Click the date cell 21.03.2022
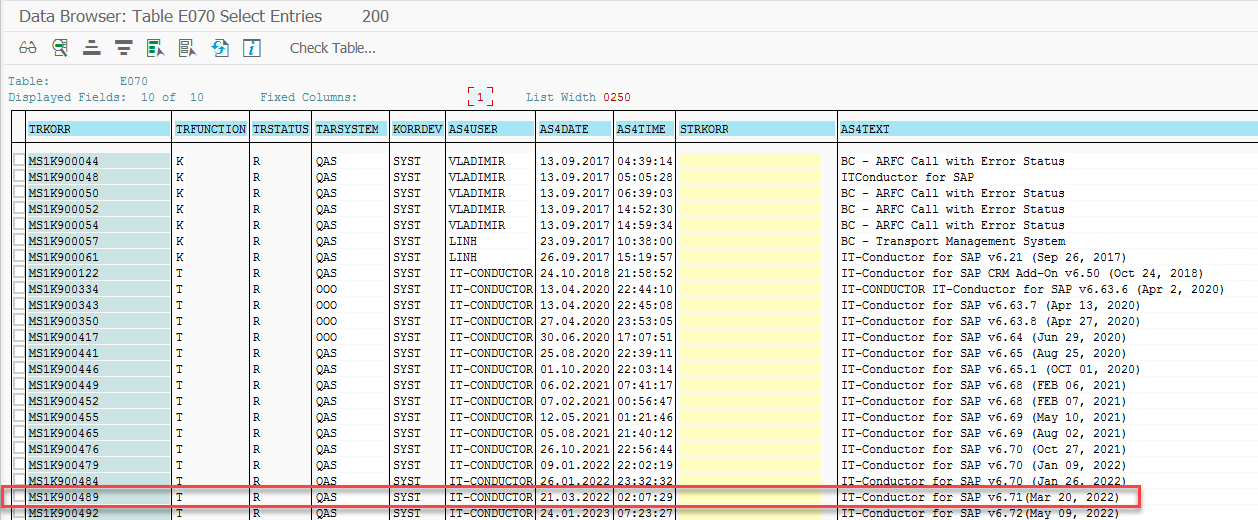Viewport: 1258px width, 520px height. coord(574,497)
